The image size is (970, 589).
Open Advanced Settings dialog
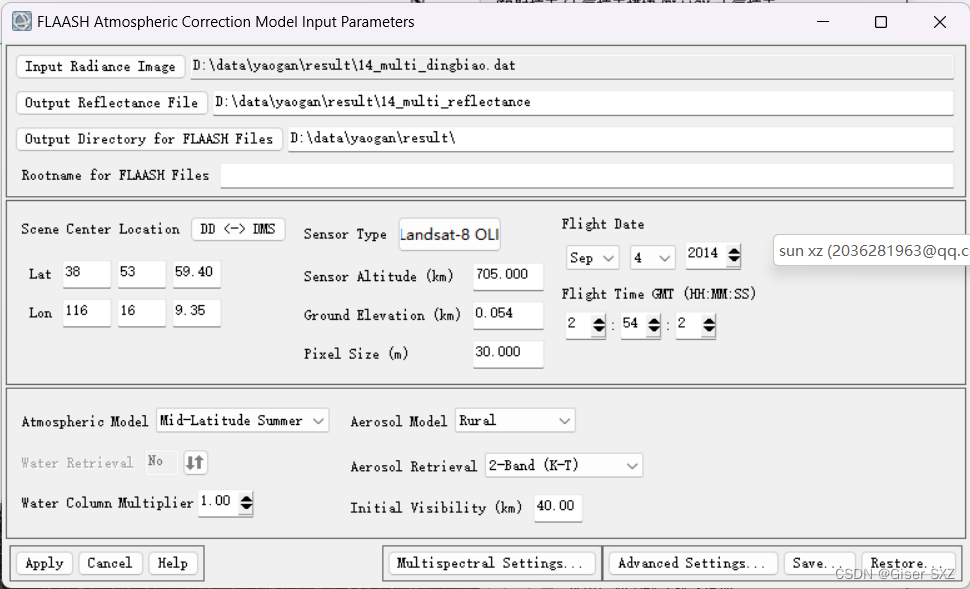tap(693, 564)
